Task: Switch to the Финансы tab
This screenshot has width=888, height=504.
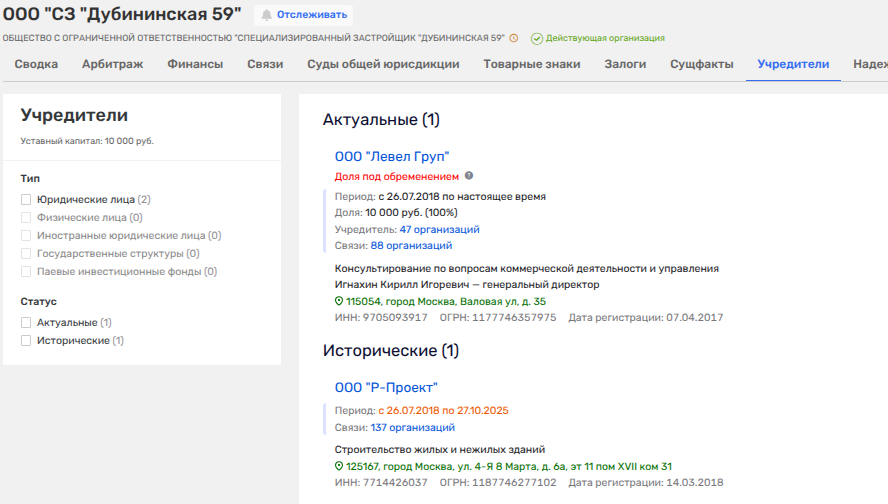Action: [x=195, y=64]
